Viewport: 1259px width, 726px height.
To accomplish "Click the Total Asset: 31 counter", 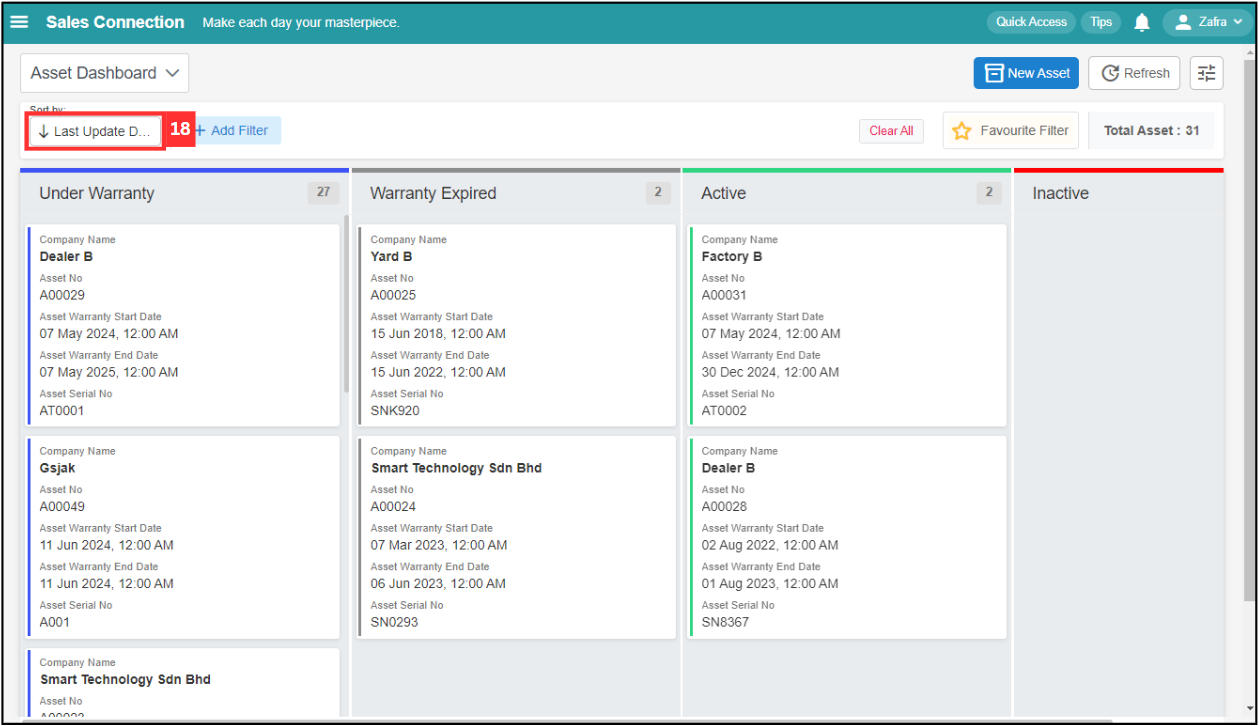I will [x=1151, y=131].
